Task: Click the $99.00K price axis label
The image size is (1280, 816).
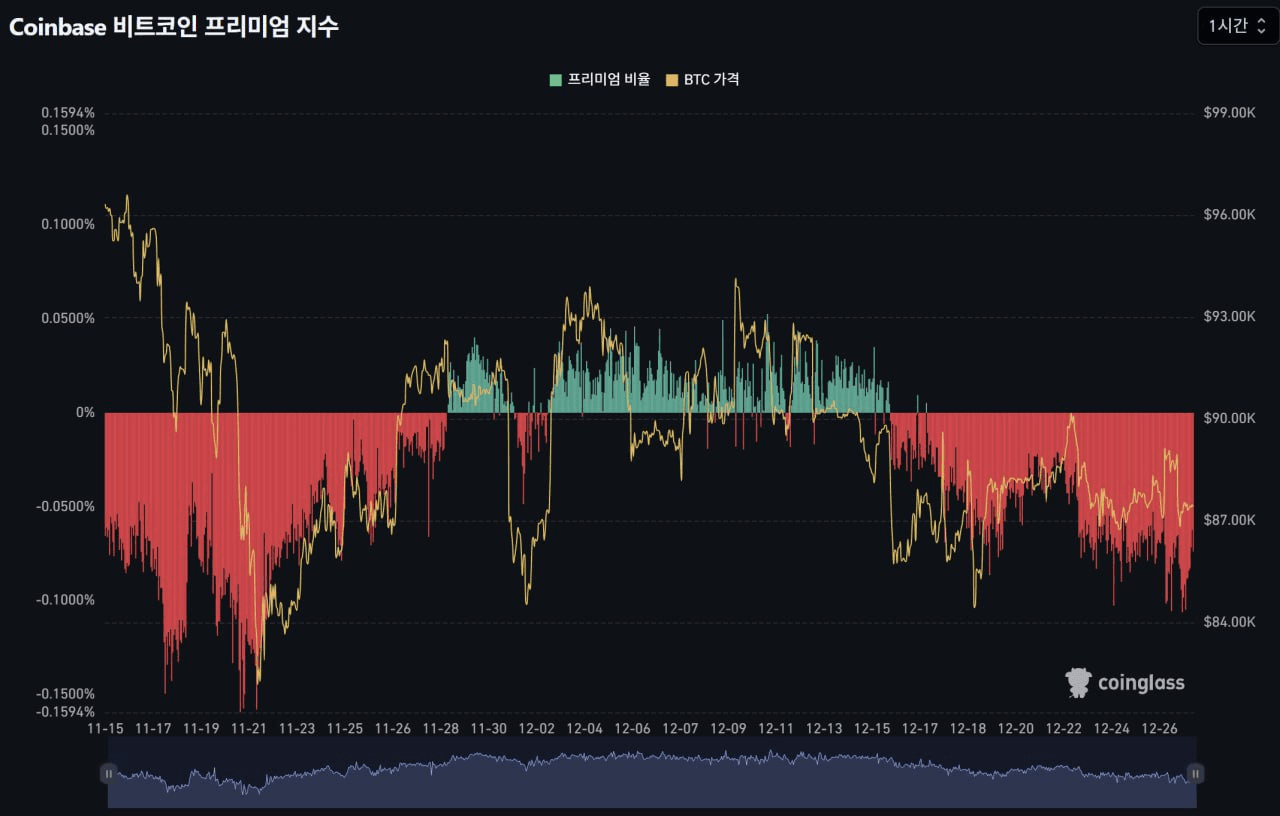Action: pyautogui.click(x=1230, y=112)
